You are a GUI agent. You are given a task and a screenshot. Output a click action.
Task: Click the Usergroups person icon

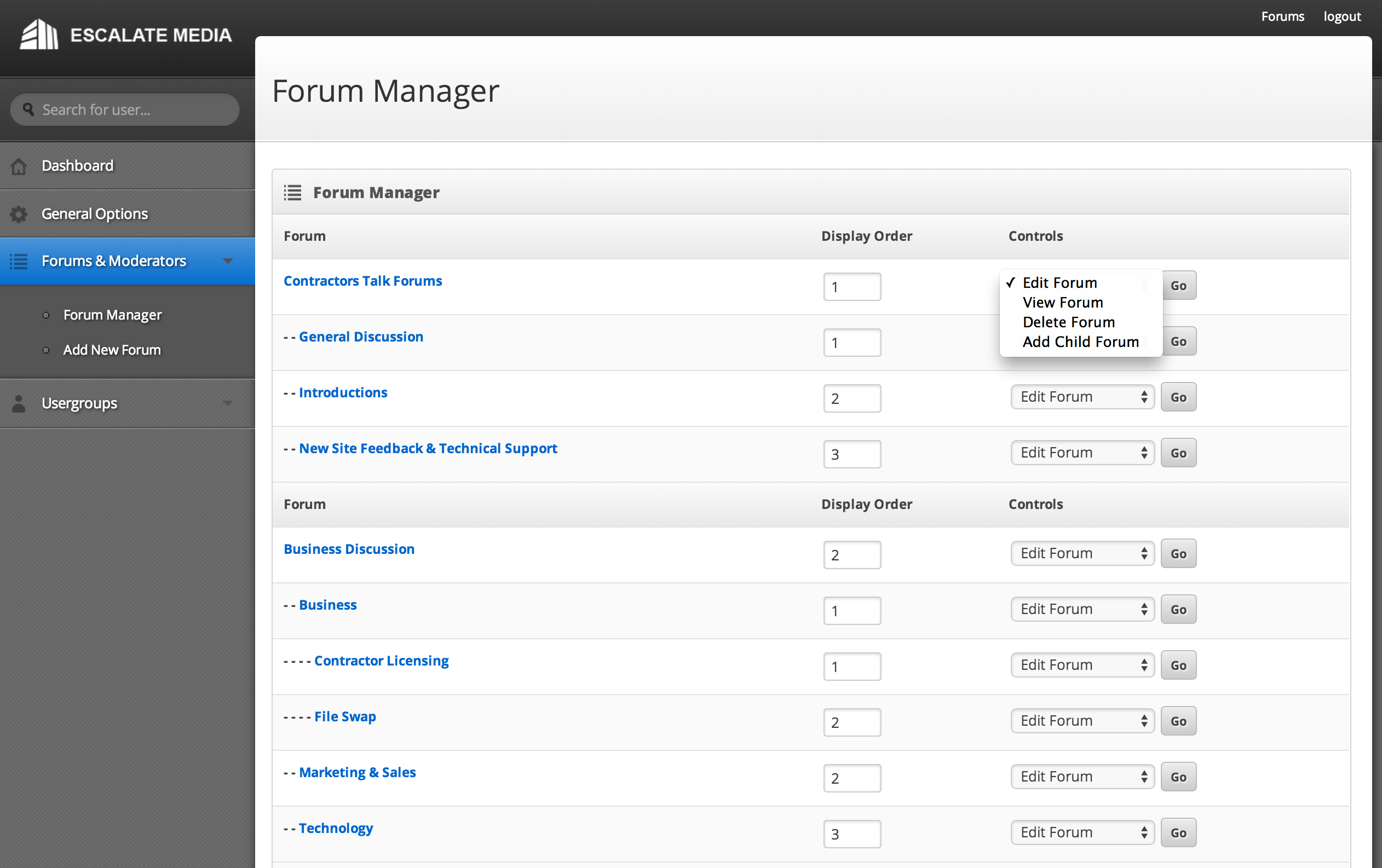point(19,403)
